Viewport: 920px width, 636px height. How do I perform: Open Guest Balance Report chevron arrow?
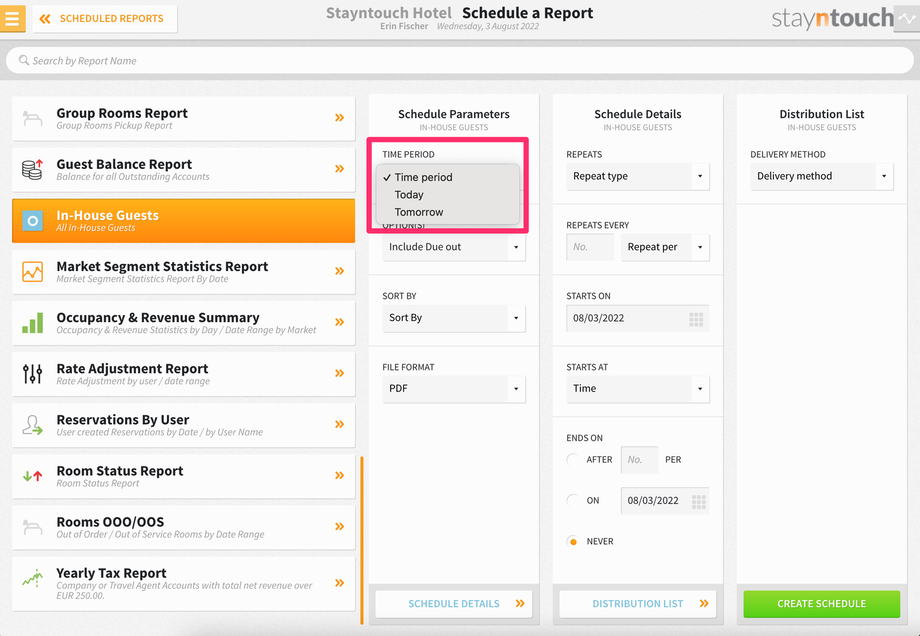(339, 169)
